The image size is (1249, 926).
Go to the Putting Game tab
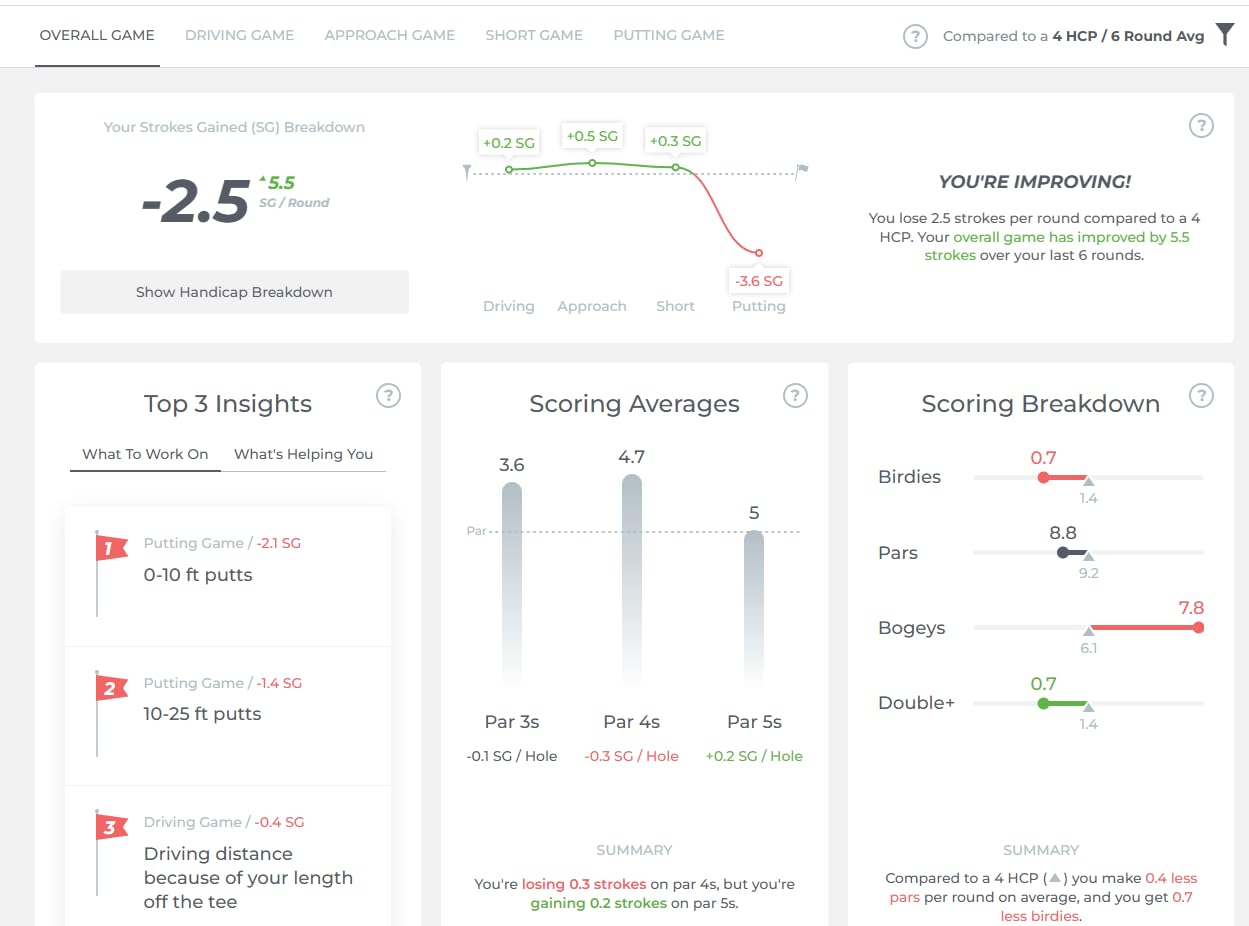click(669, 35)
